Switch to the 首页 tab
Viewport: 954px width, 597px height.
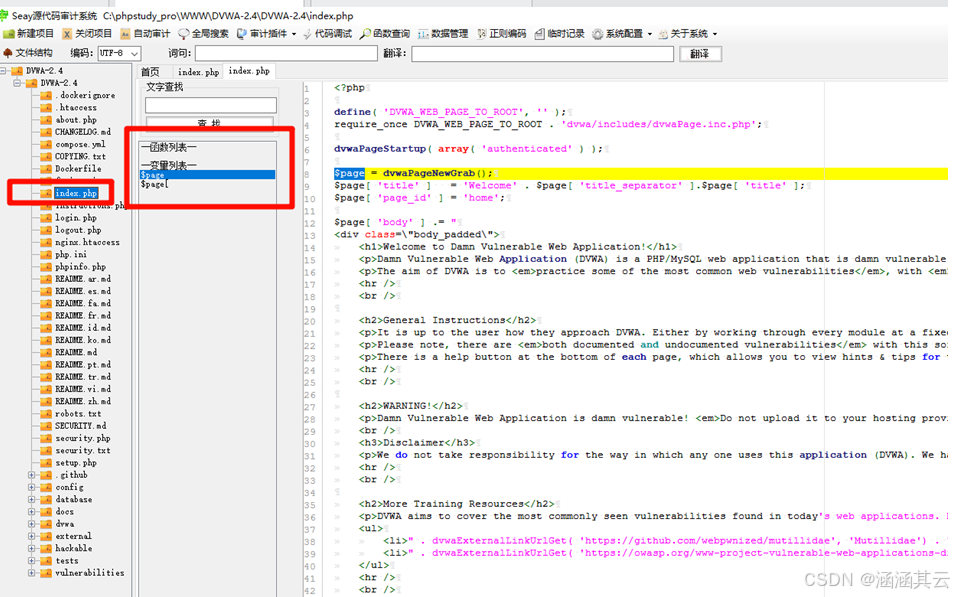[151, 72]
